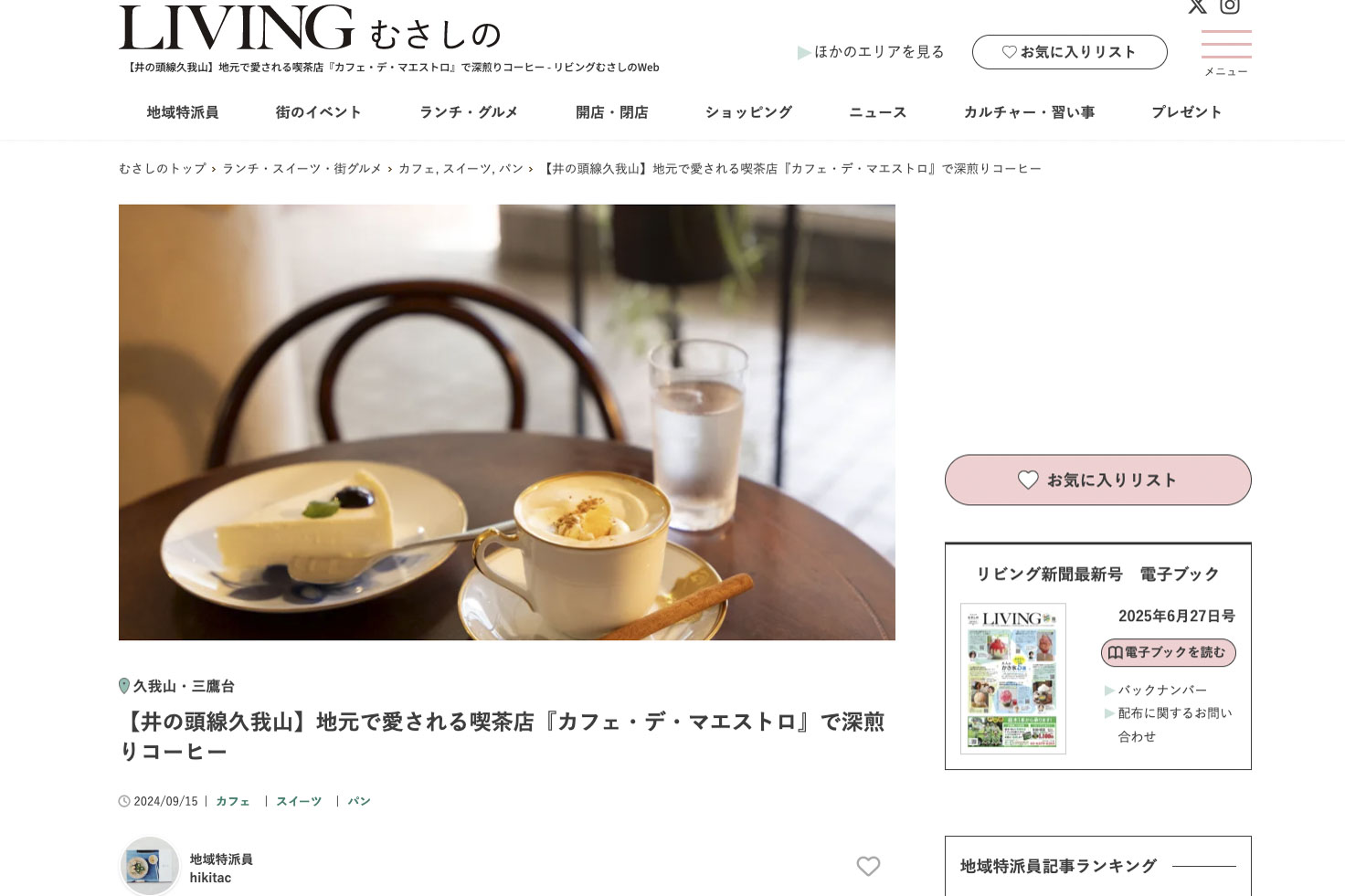Open 配布に関するお問い合わせ link
Image resolution: width=1345 pixels, height=896 pixels.
[1169, 724]
